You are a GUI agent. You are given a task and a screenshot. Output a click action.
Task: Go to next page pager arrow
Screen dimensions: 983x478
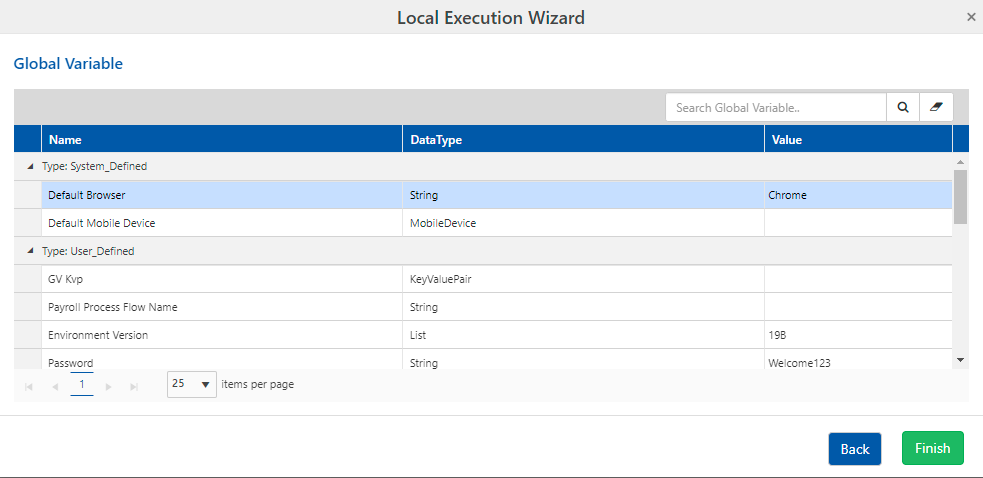(108, 386)
